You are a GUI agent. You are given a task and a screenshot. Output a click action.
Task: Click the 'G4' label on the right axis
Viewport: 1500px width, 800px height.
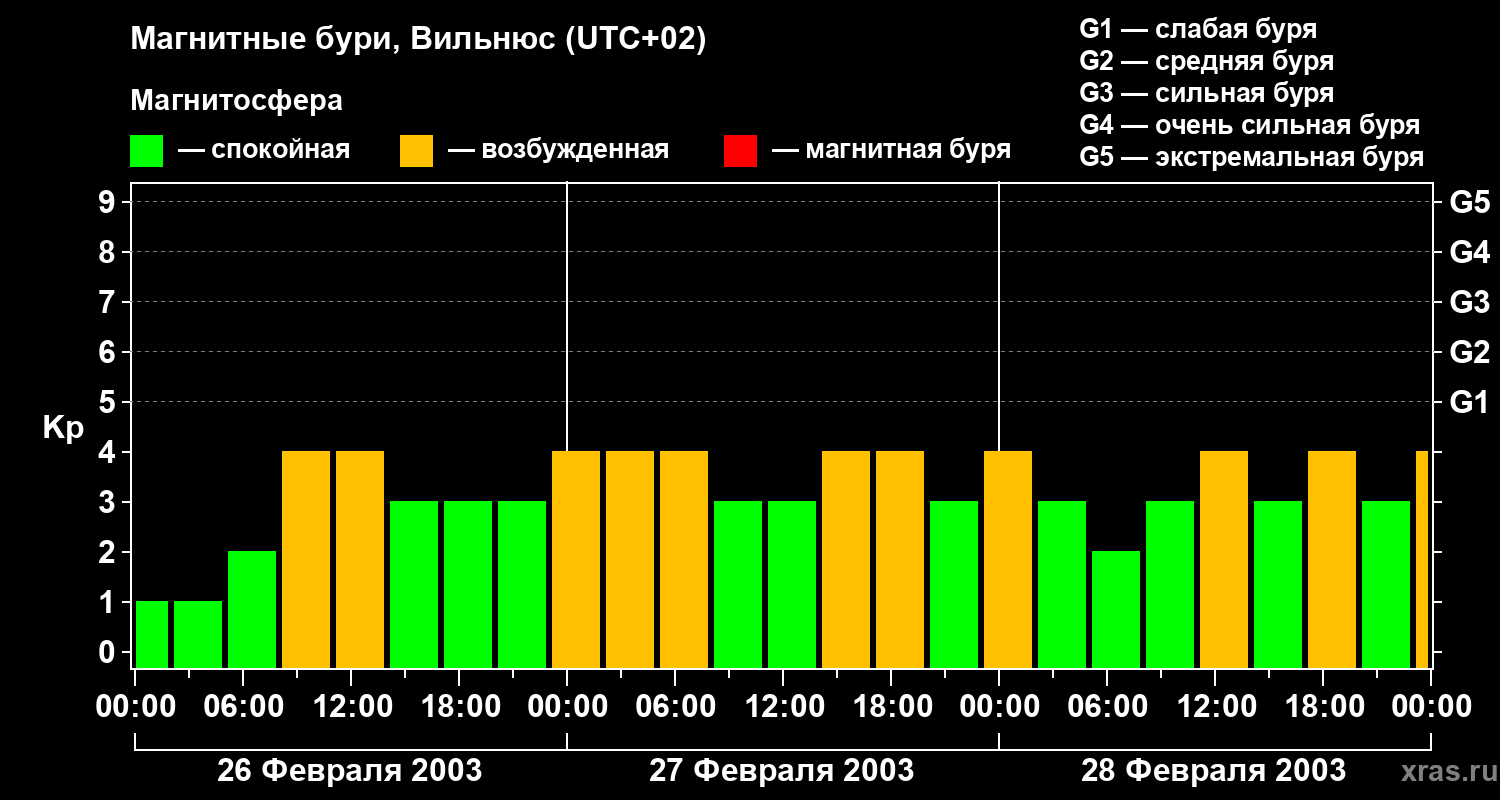pos(1469,252)
